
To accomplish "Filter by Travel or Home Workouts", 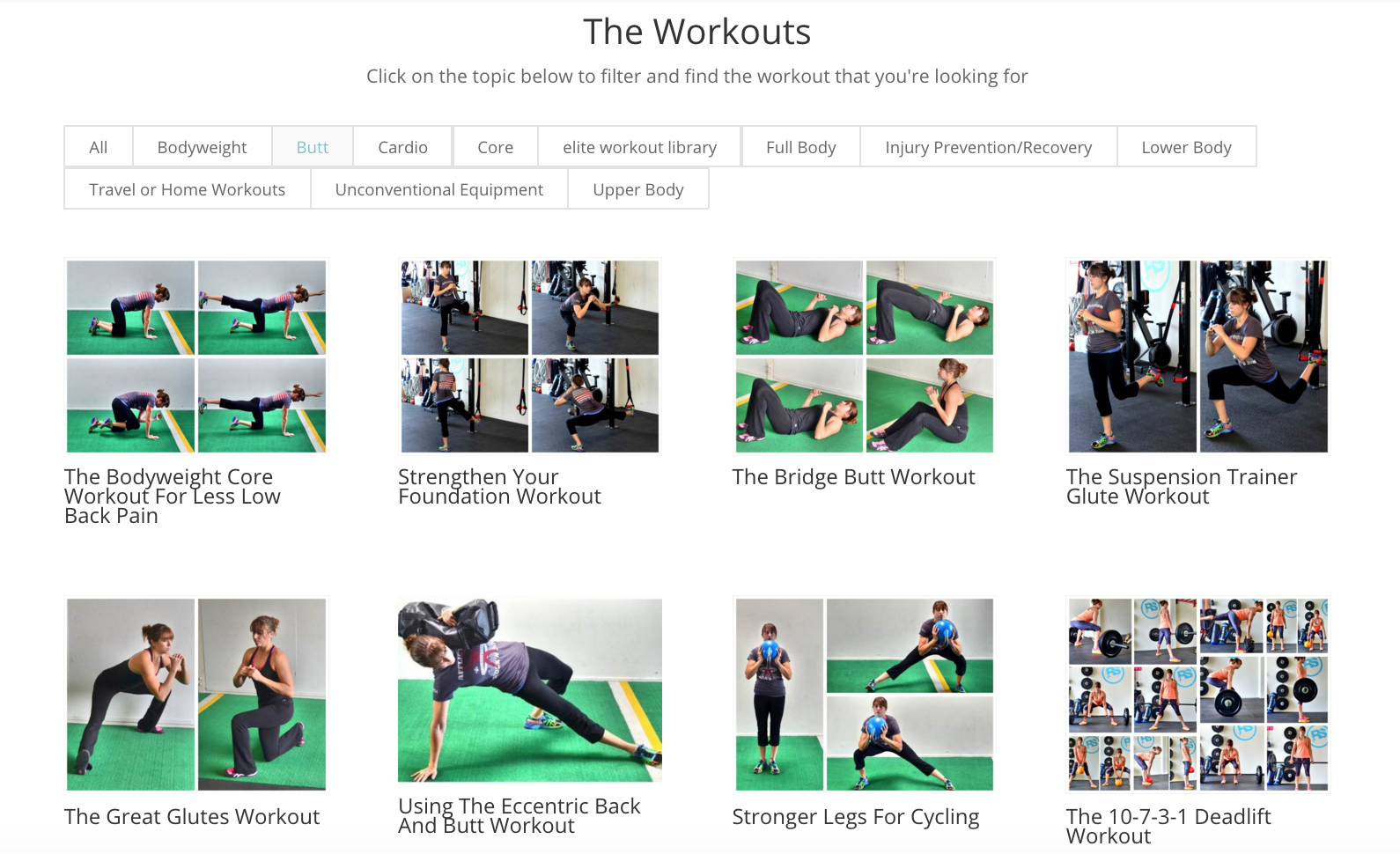I will 187,189.
